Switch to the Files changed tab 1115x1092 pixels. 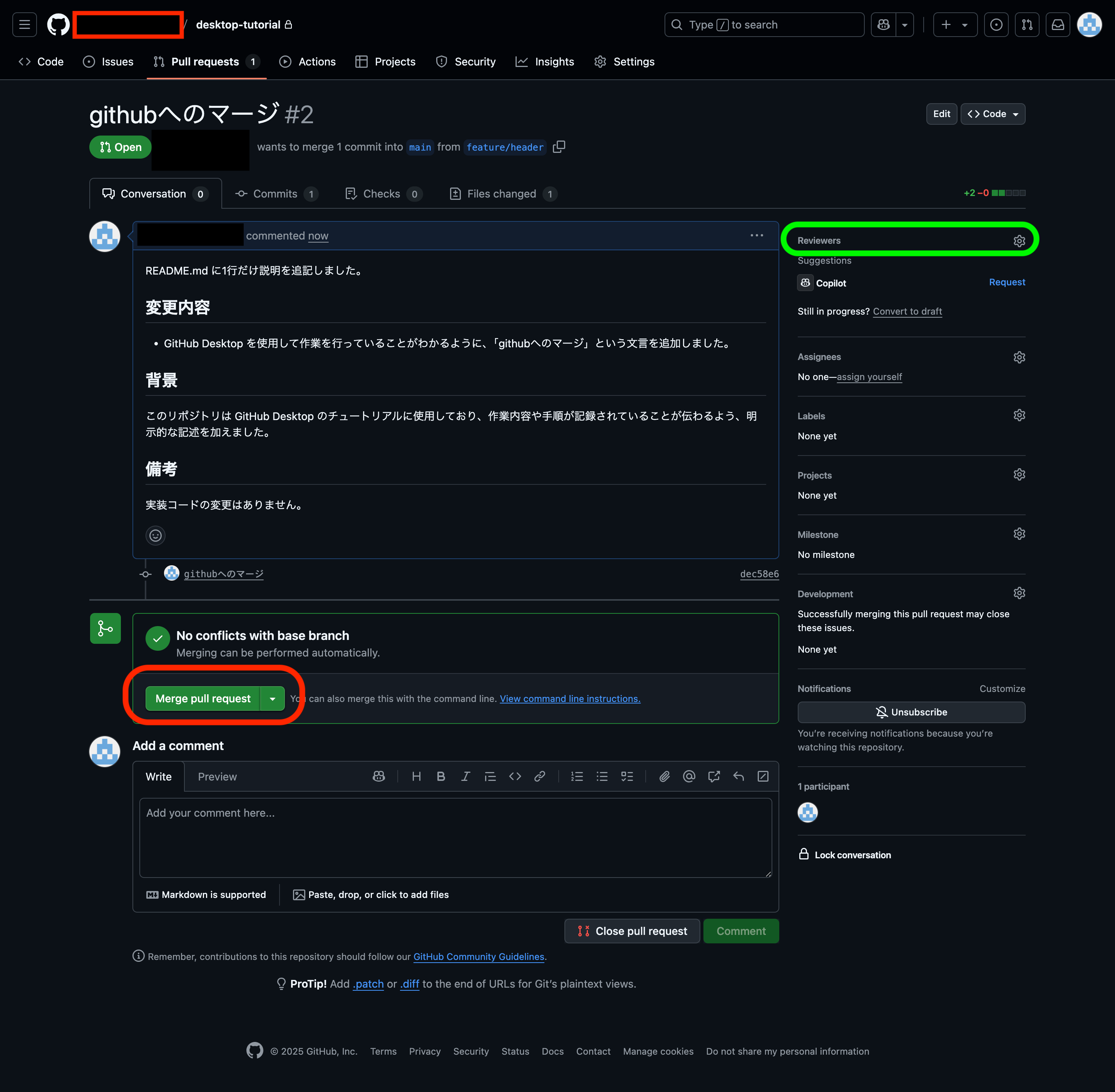pyautogui.click(x=503, y=194)
